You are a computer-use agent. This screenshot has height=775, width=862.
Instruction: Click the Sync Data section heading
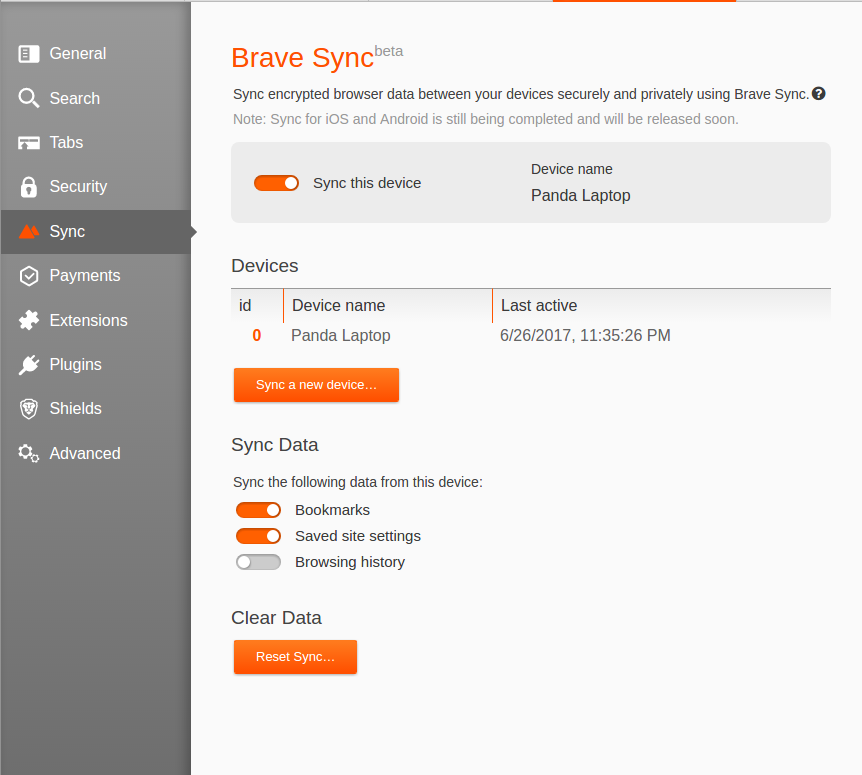(275, 445)
